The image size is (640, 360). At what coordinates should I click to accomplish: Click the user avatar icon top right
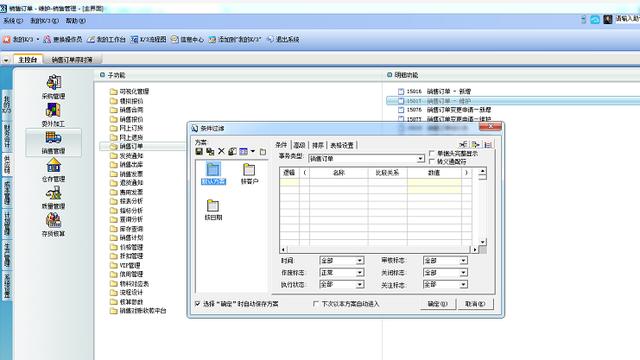tap(608, 20)
